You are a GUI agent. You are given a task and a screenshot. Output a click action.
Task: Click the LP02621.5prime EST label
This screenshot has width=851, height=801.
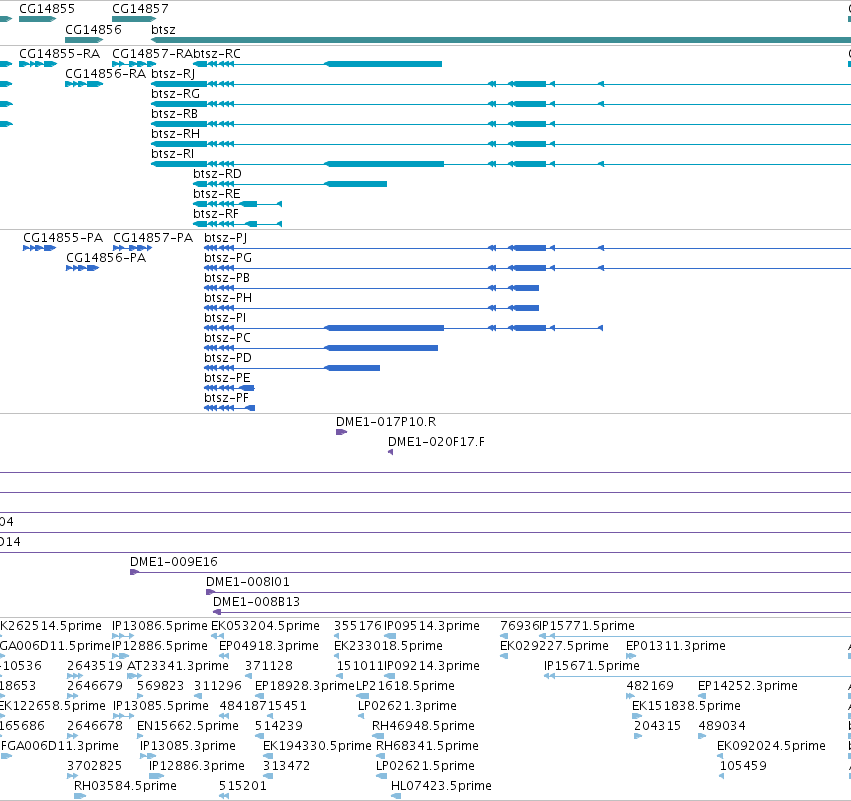426,766
